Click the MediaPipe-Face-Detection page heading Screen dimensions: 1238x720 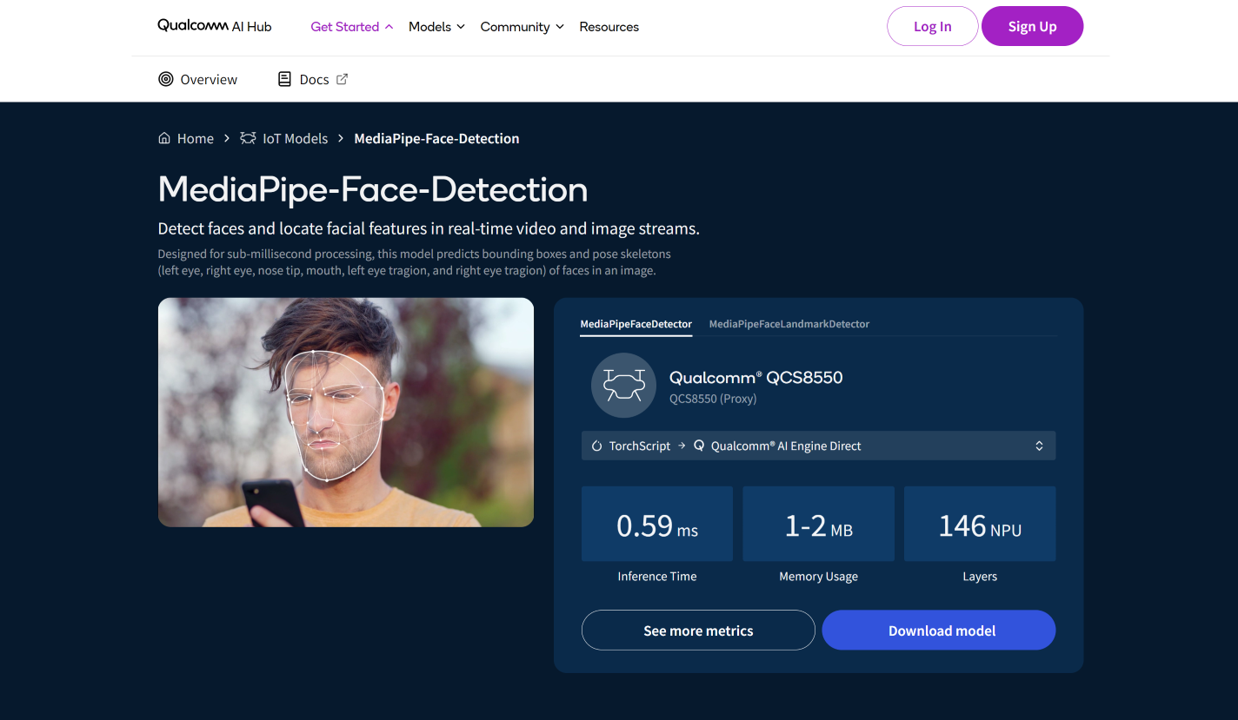(373, 189)
